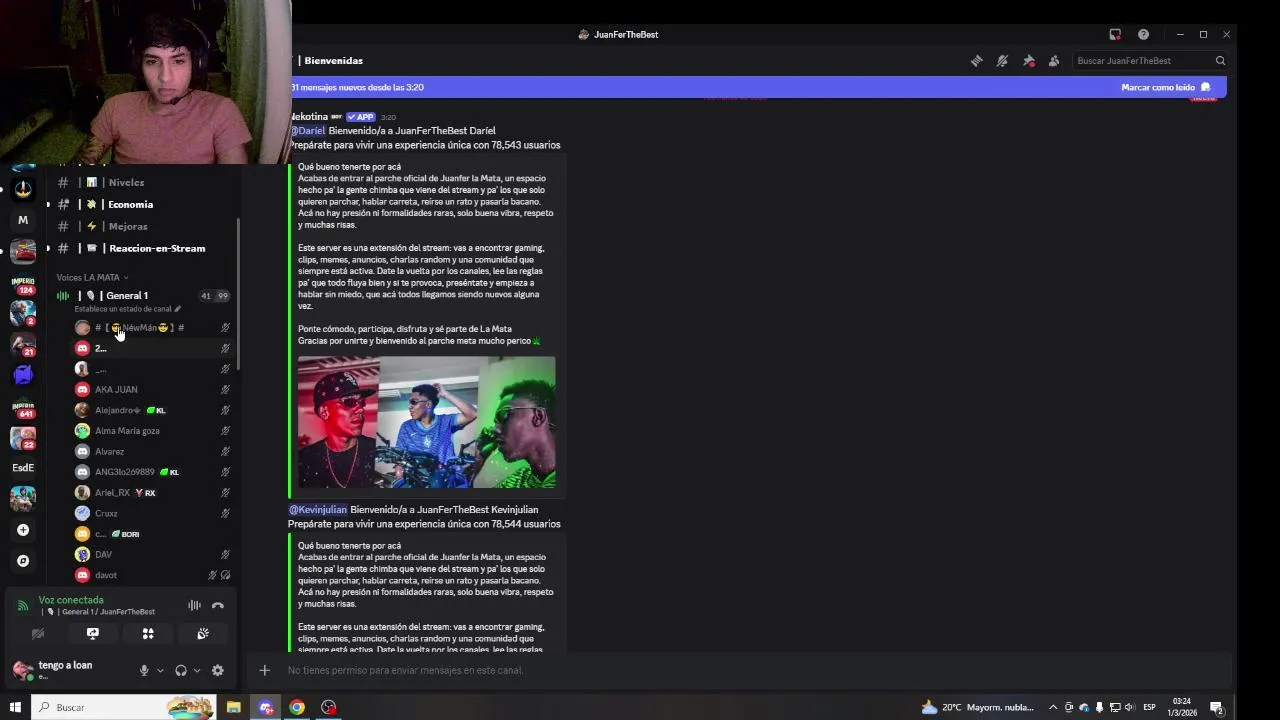Open the red car server icon

[x=23, y=251]
